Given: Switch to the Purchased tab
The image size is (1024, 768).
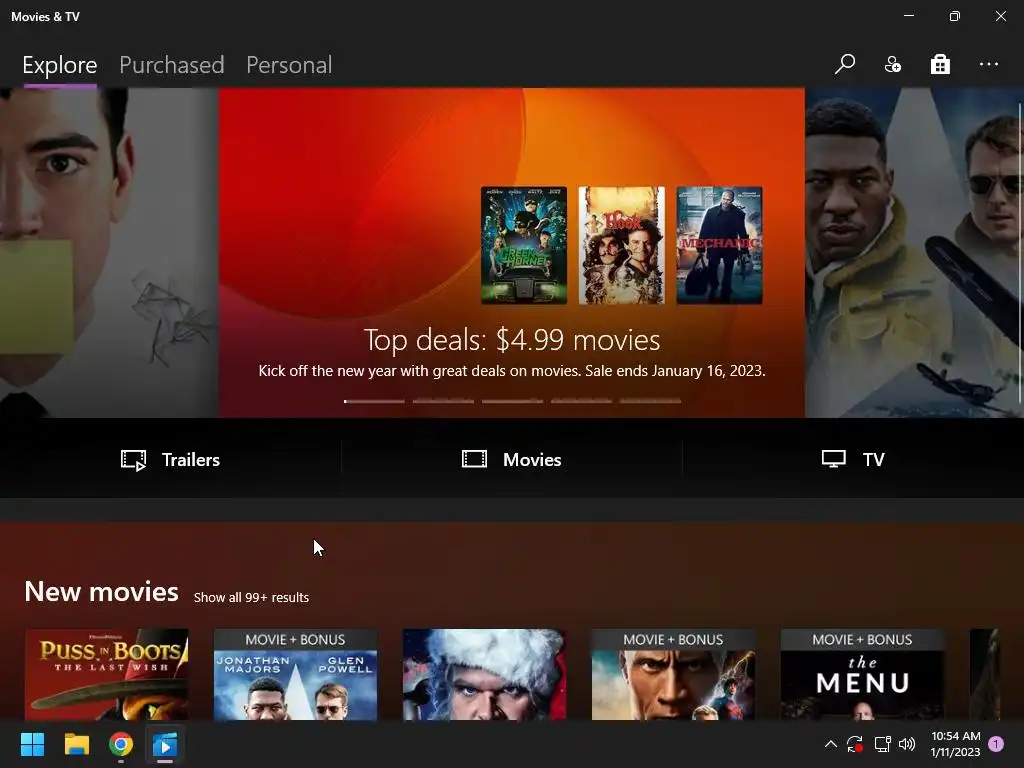Looking at the screenshot, I should 172,65.
